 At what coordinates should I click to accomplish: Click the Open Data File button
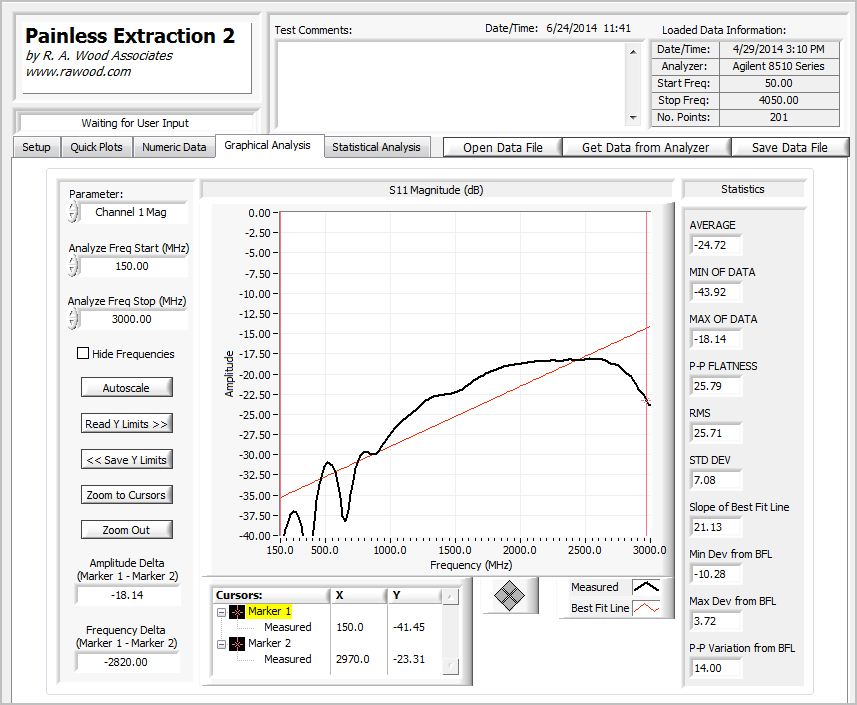coord(503,148)
